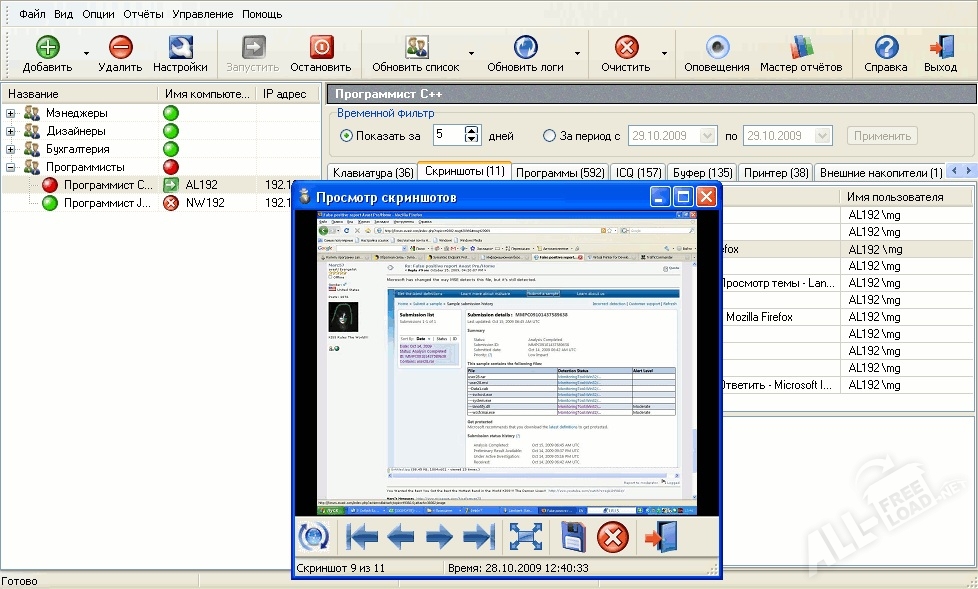Select the За период с radio button

[x=549, y=136]
